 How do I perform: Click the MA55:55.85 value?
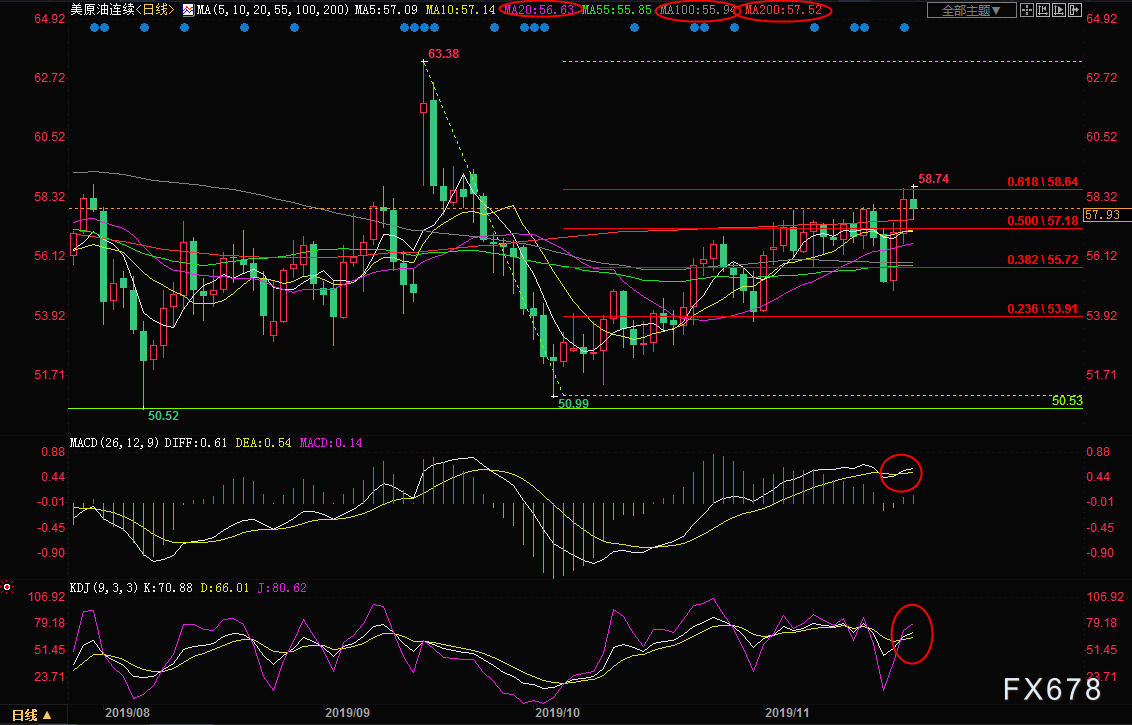tap(617, 10)
